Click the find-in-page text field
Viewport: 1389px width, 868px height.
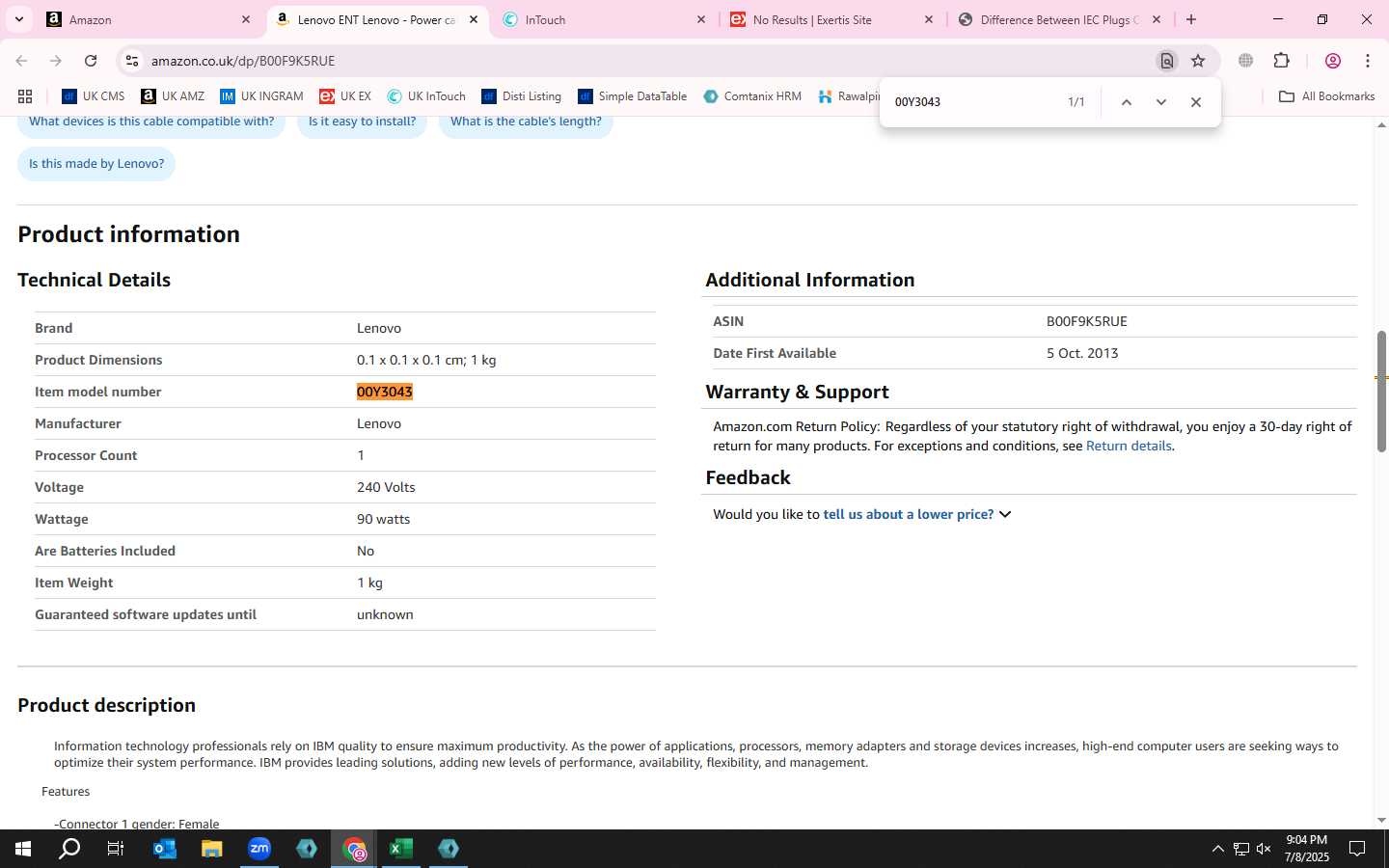(972, 102)
